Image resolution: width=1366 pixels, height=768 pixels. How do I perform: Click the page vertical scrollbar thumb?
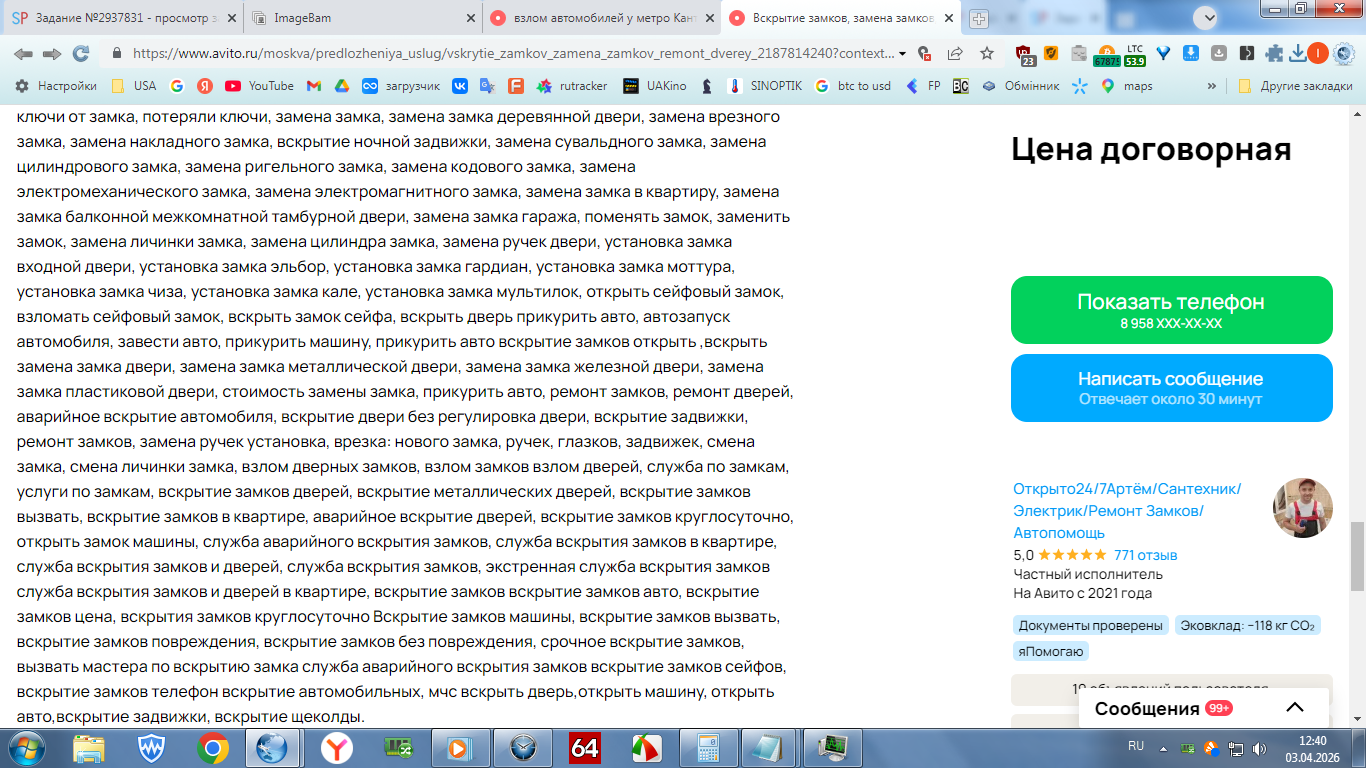tap(1357, 556)
